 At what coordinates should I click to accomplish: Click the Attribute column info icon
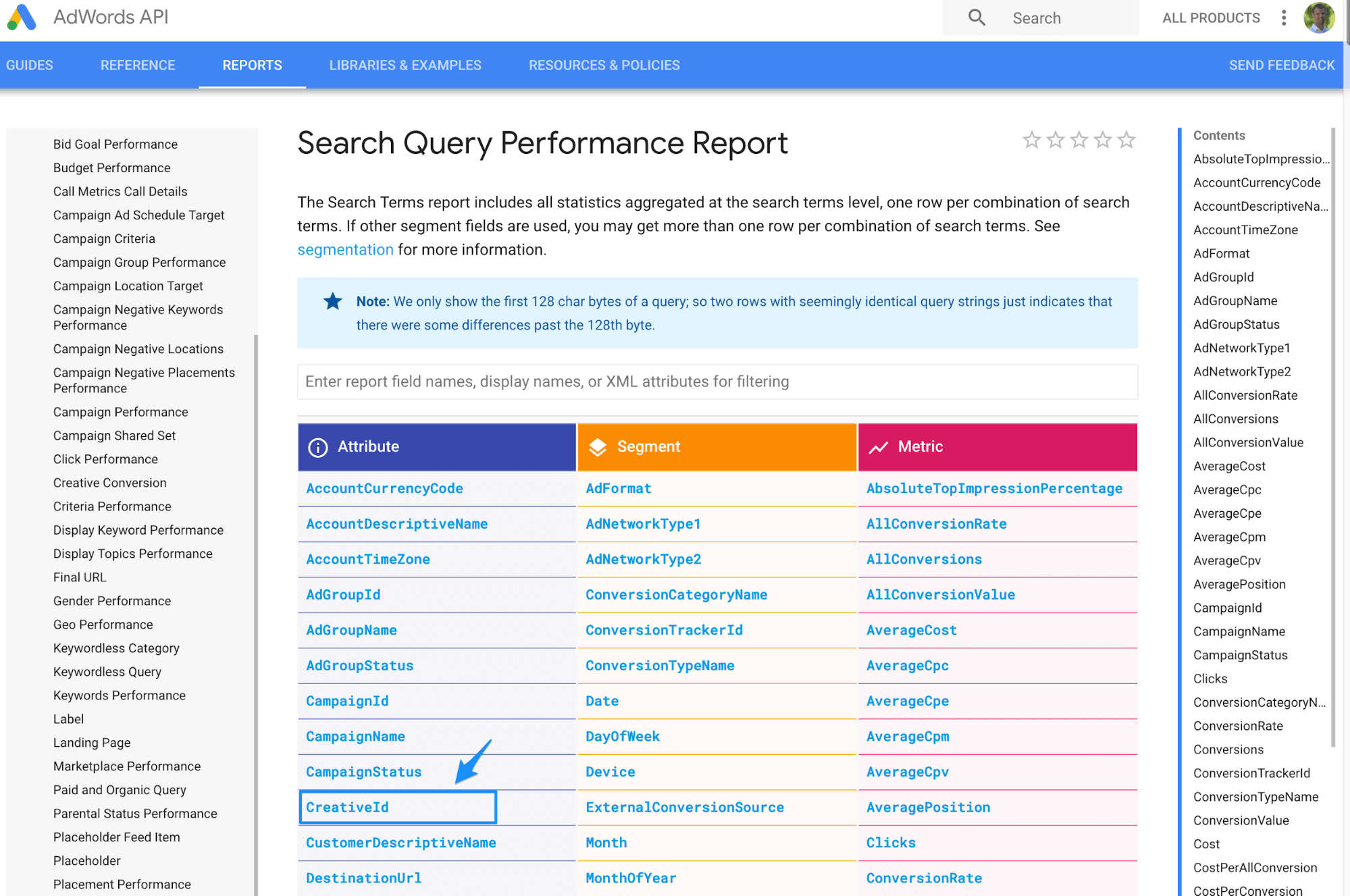pyautogui.click(x=317, y=447)
